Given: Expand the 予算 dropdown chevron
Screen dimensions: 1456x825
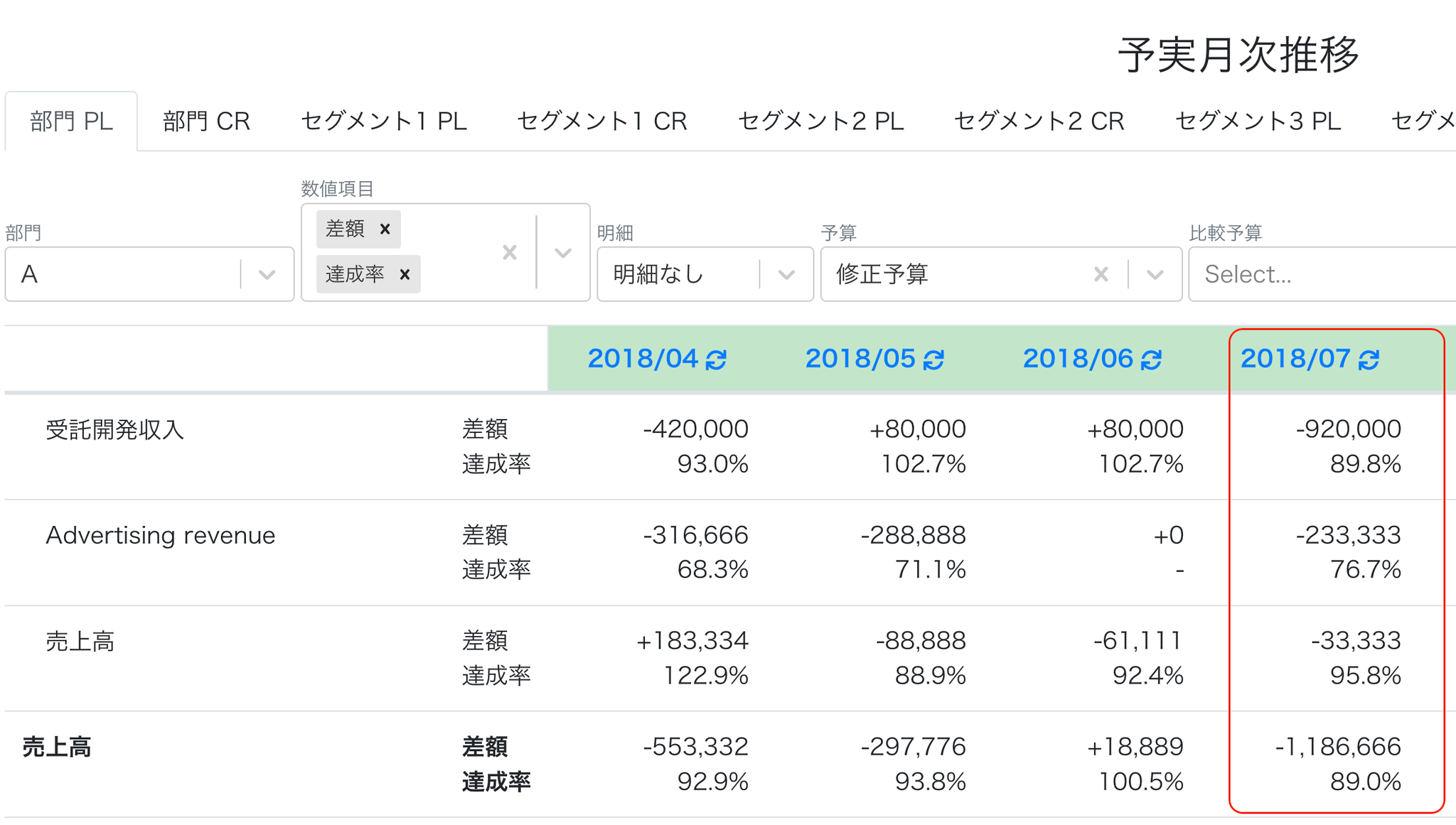Looking at the screenshot, I should pos(1155,274).
